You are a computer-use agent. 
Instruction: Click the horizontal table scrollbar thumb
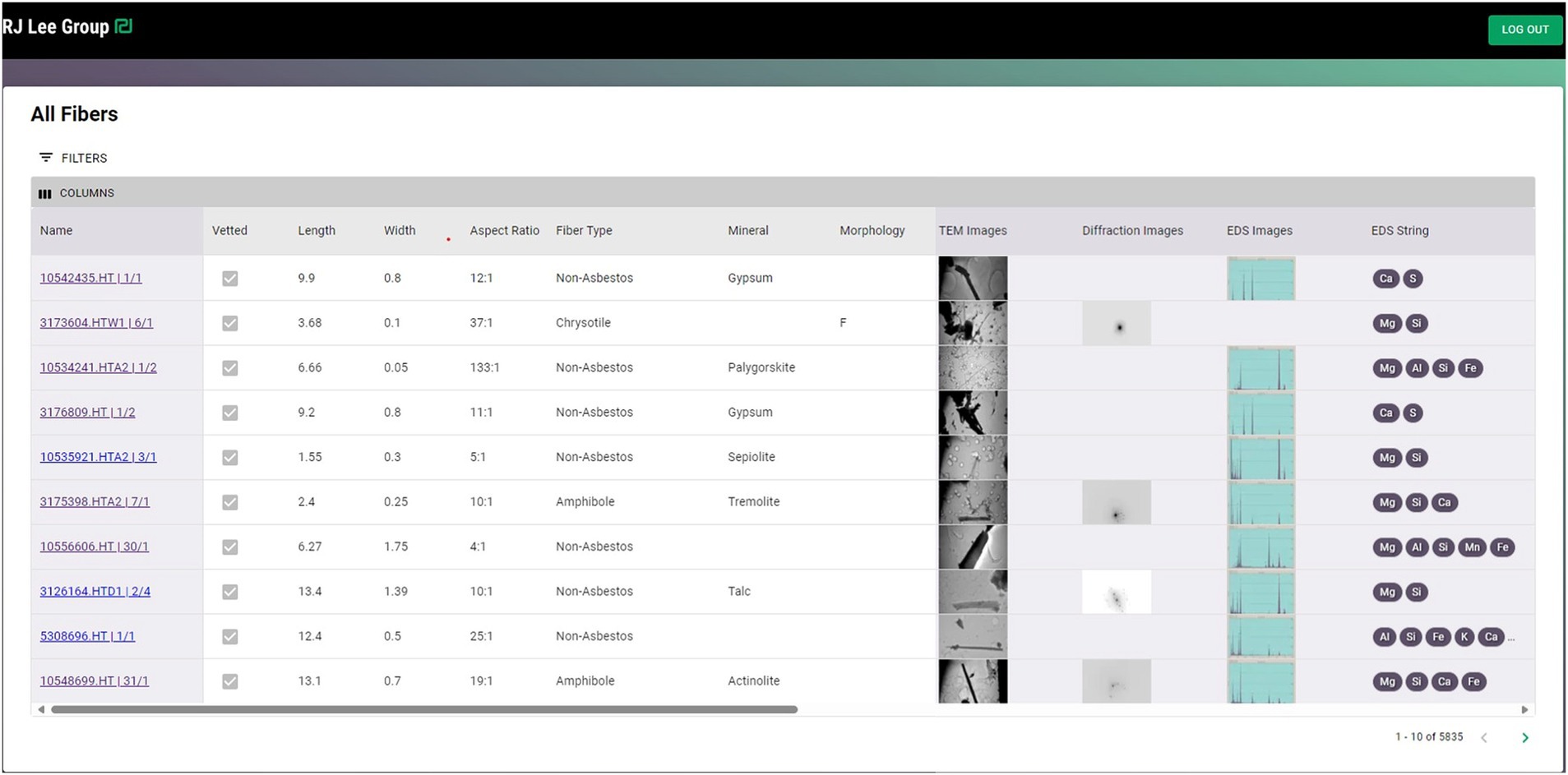point(424,709)
